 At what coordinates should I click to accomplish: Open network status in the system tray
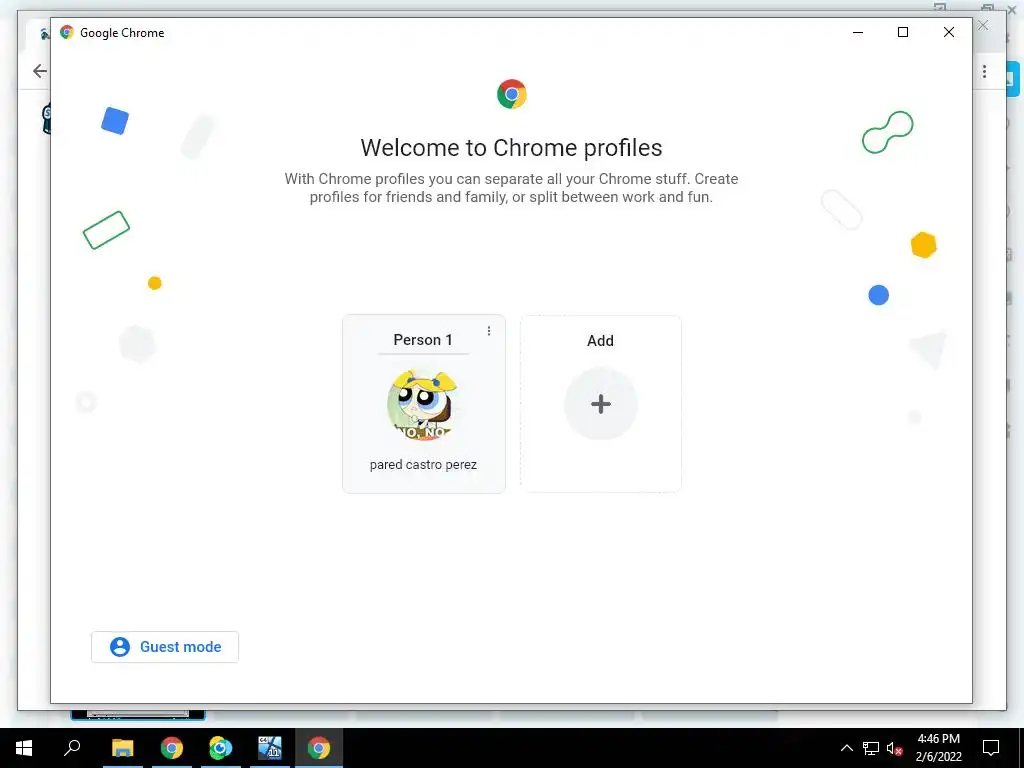pos(871,748)
